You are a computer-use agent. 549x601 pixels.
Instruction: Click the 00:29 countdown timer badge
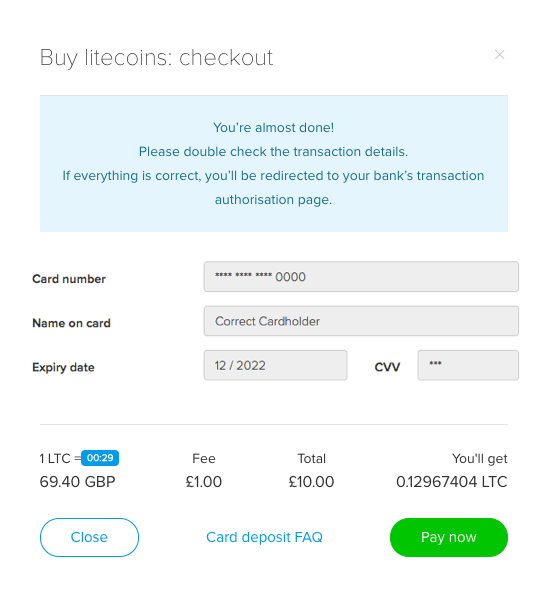coord(100,458)
